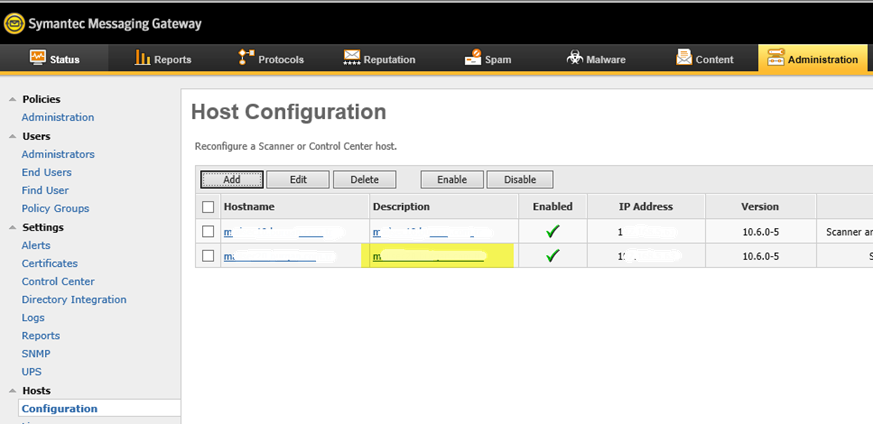
Task: Click the Symantec Messaging Gateway logo icon
Action: pyautogui.click(x=14, y=24)
